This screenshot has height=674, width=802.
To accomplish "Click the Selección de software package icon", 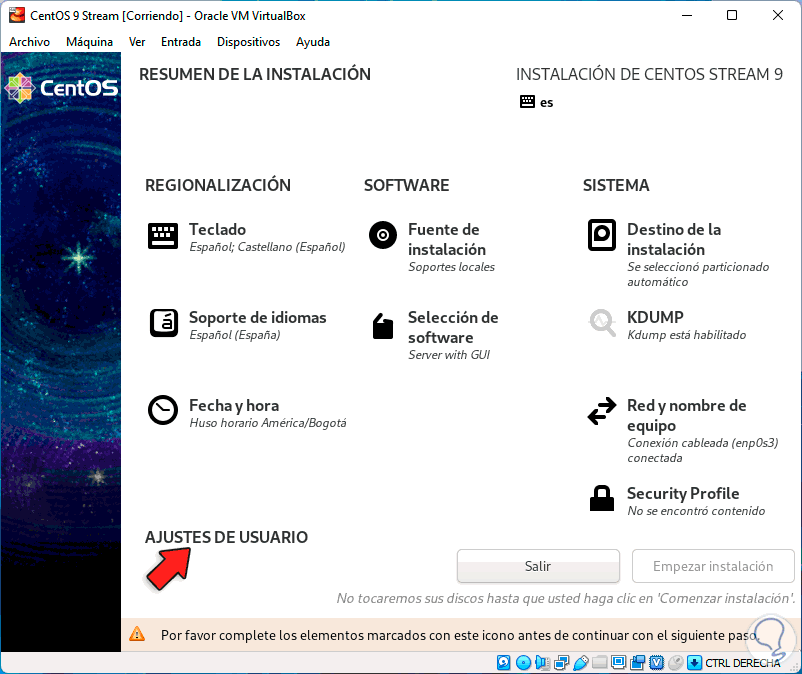I will pos(383,326).
